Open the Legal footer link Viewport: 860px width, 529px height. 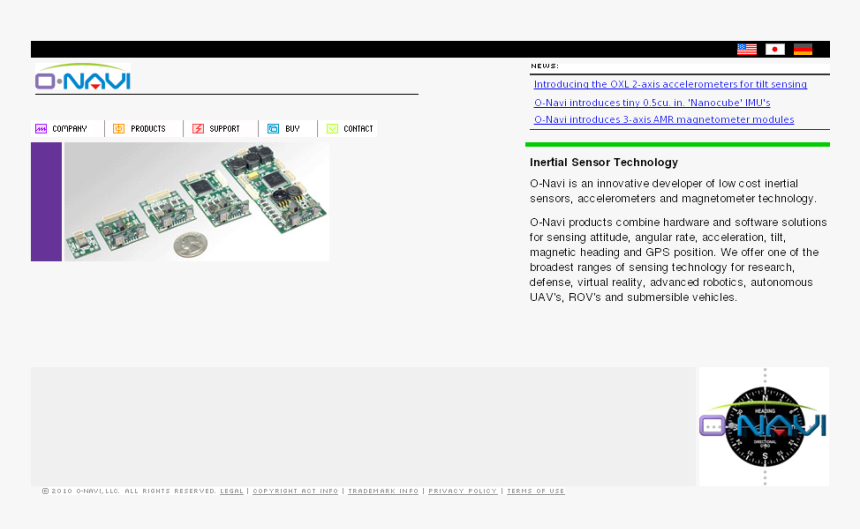pos(231,491)
